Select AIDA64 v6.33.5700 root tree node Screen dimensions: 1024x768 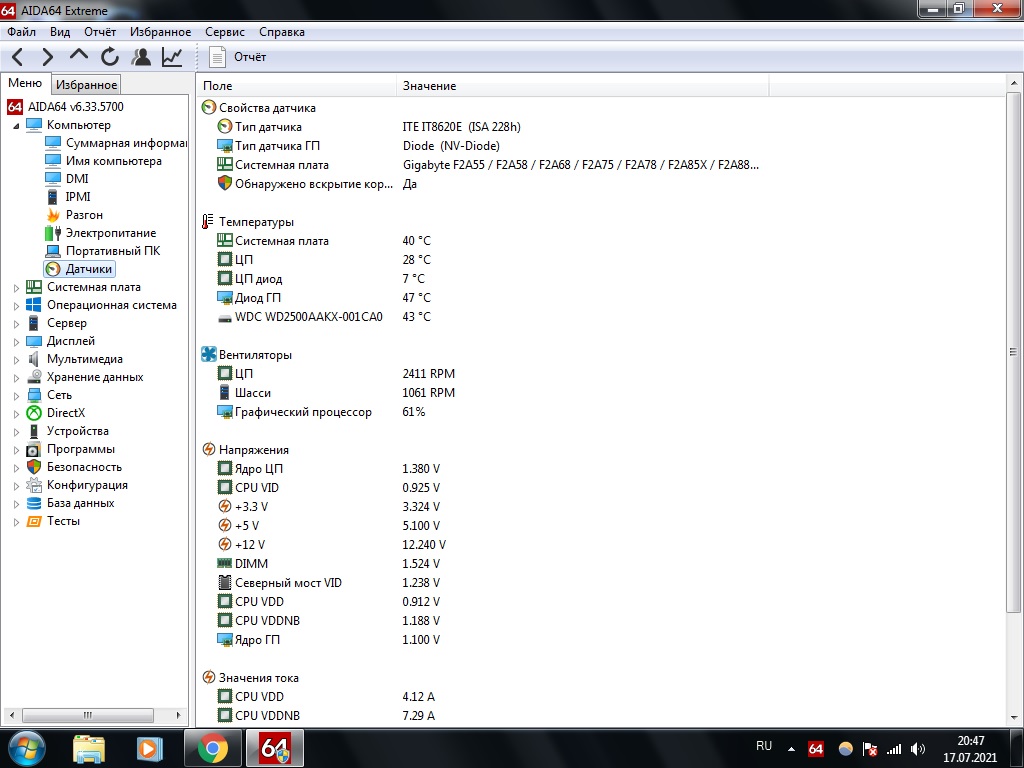[x=76, y=106]
